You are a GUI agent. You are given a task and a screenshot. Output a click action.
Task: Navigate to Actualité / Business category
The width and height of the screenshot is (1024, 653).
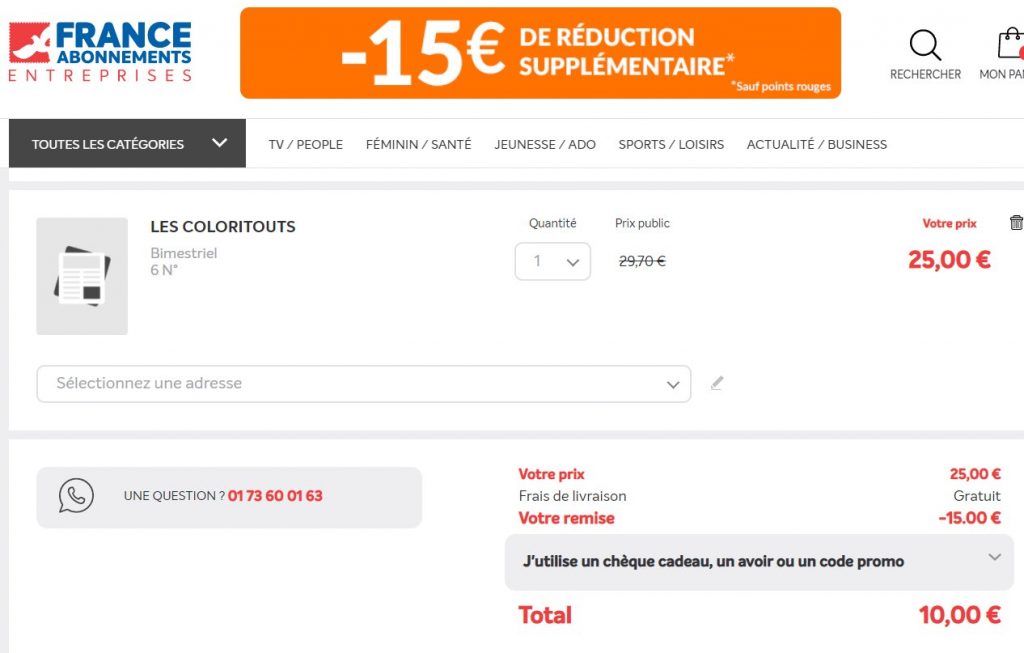[816, 145]
